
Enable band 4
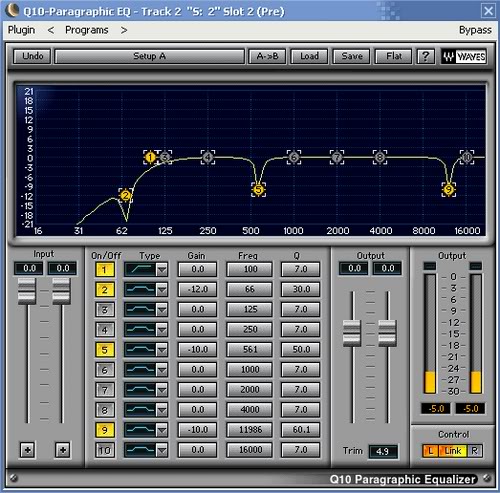pos(105,329)
